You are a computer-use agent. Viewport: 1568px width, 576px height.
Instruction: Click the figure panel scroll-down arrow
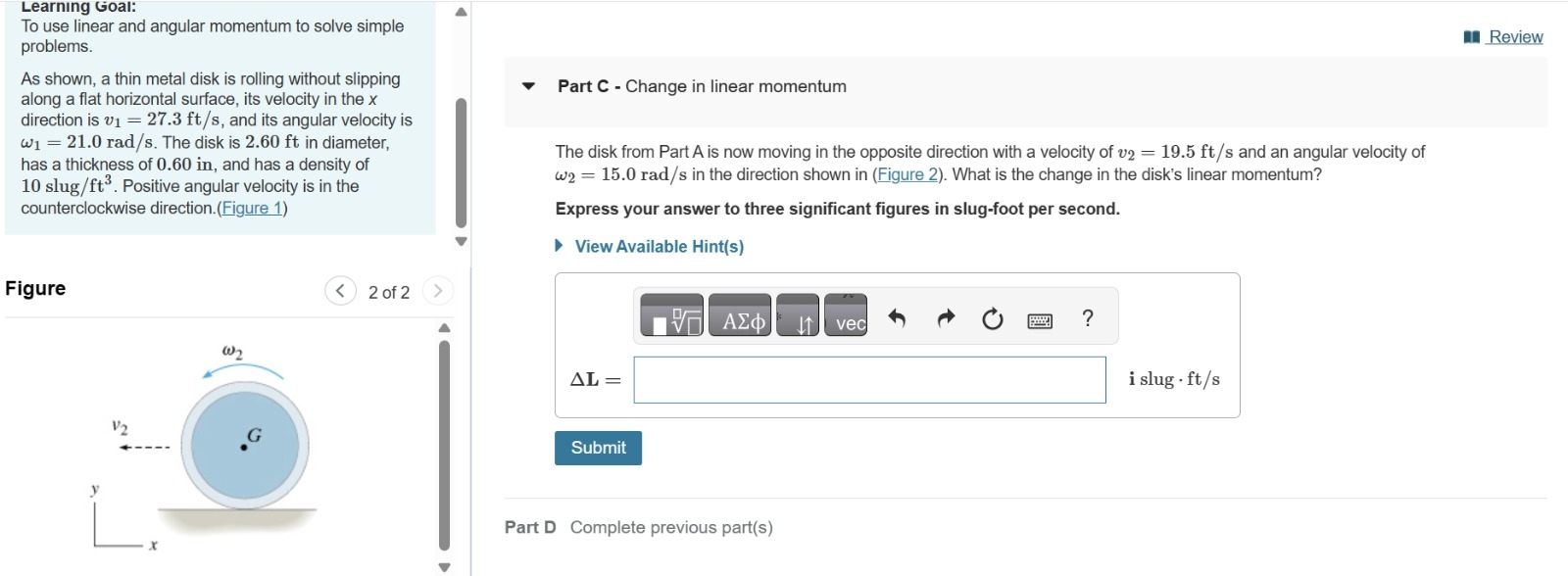click(446, 564)
